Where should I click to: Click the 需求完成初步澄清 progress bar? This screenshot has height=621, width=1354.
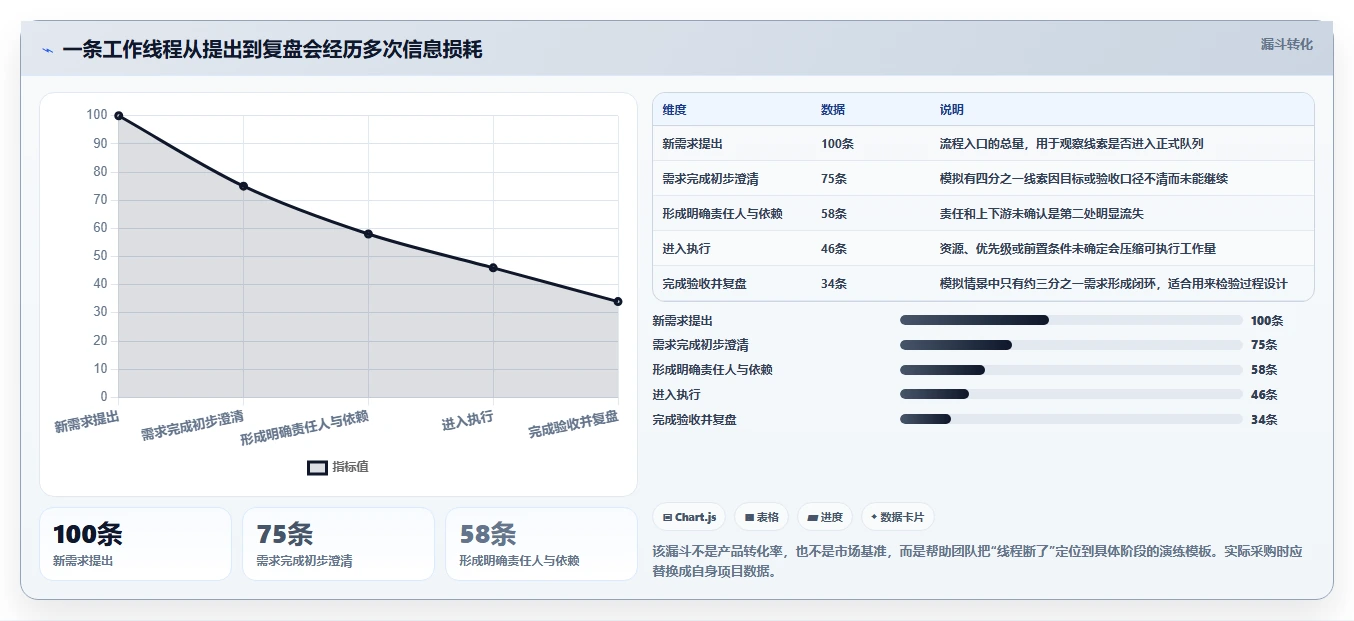point(1071,345)
